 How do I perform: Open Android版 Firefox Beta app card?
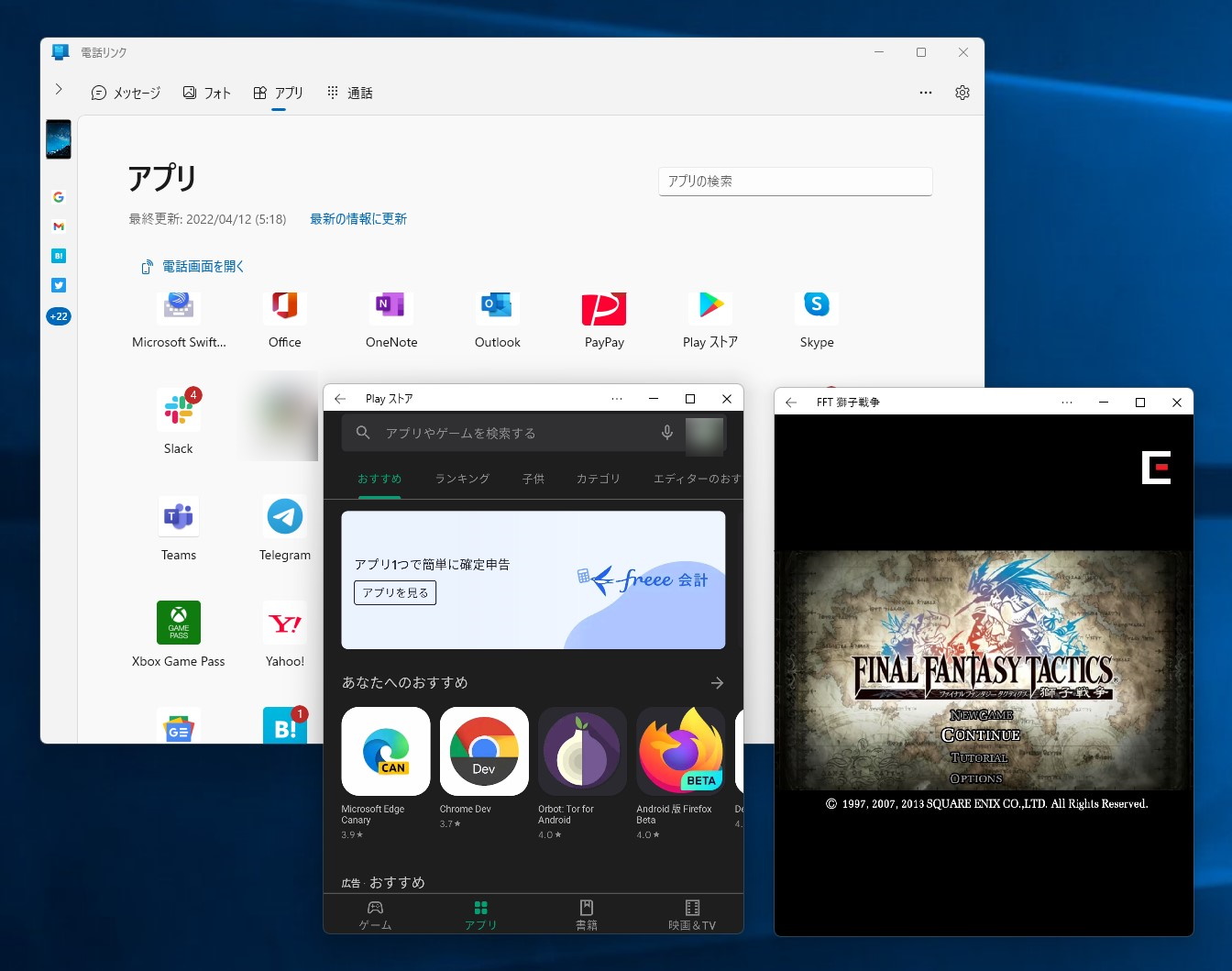(680, 773)
